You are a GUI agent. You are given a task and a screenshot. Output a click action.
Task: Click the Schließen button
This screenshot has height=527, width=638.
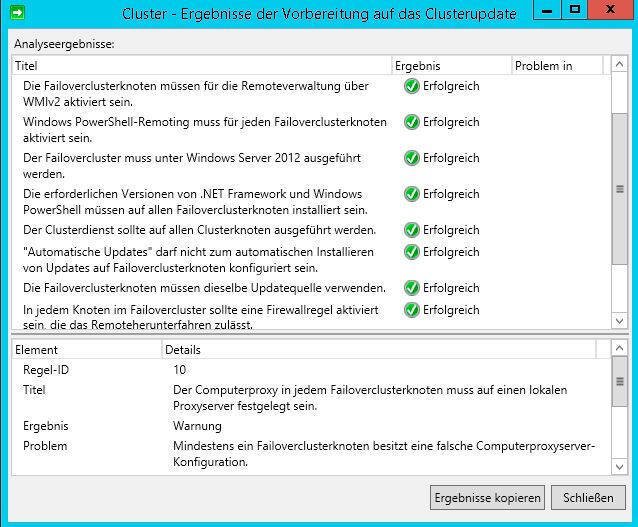tap(588, 498)
